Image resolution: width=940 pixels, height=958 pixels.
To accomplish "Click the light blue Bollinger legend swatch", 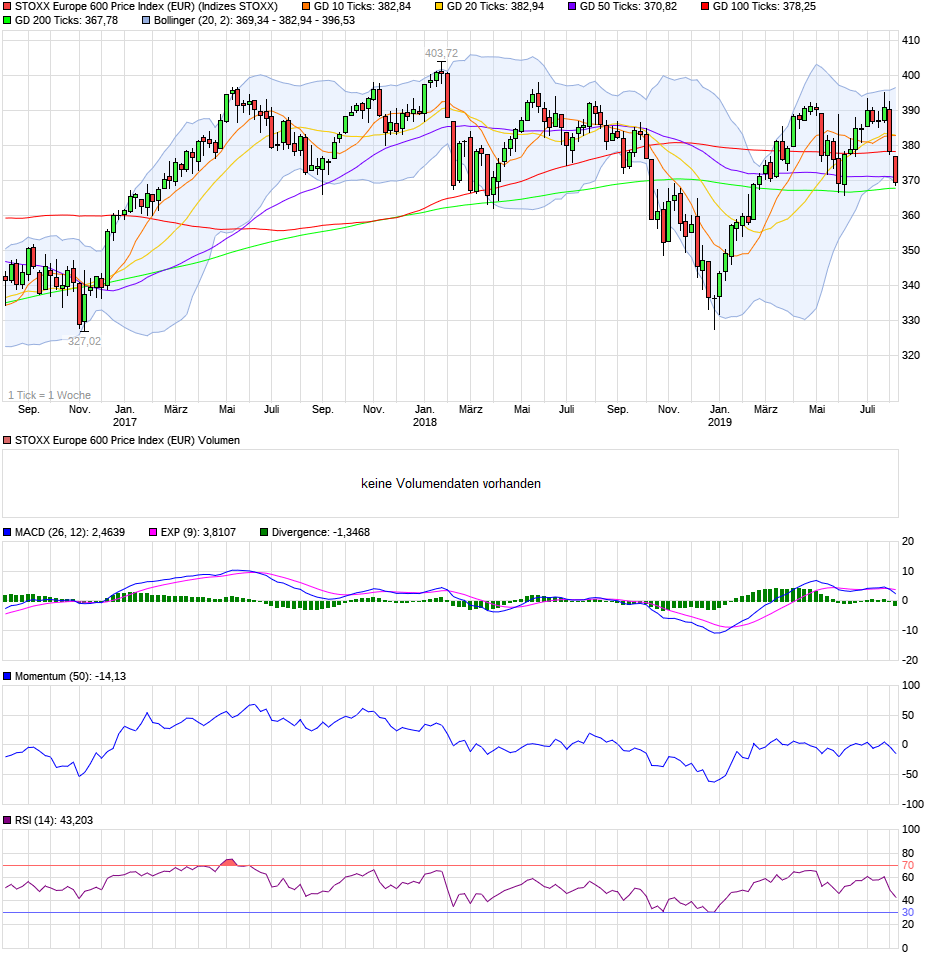I will (x=146, y=21).
